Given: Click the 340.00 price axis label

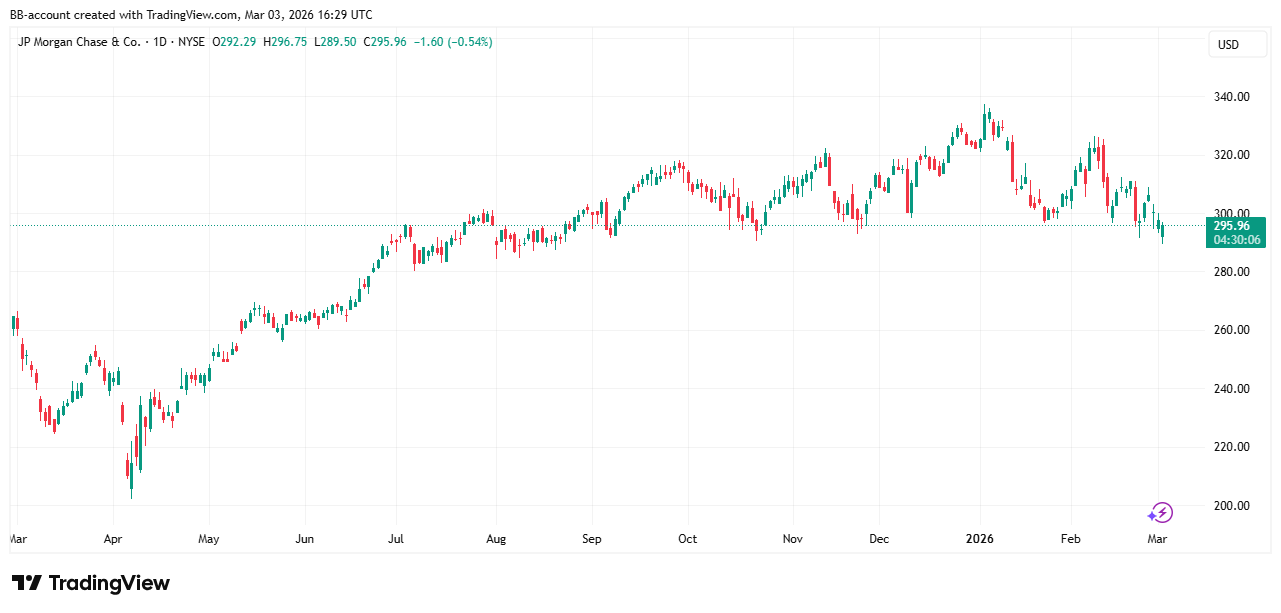Looking at the screenshot, I should point(1231,97).
